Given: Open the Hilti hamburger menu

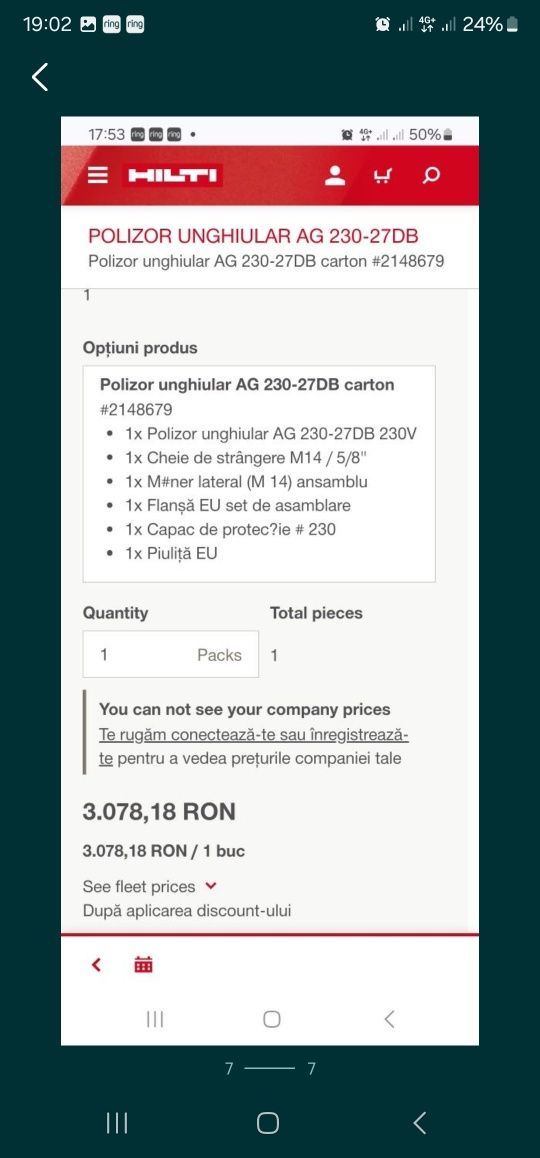Looking at the screenshot, I should (97, 175).
